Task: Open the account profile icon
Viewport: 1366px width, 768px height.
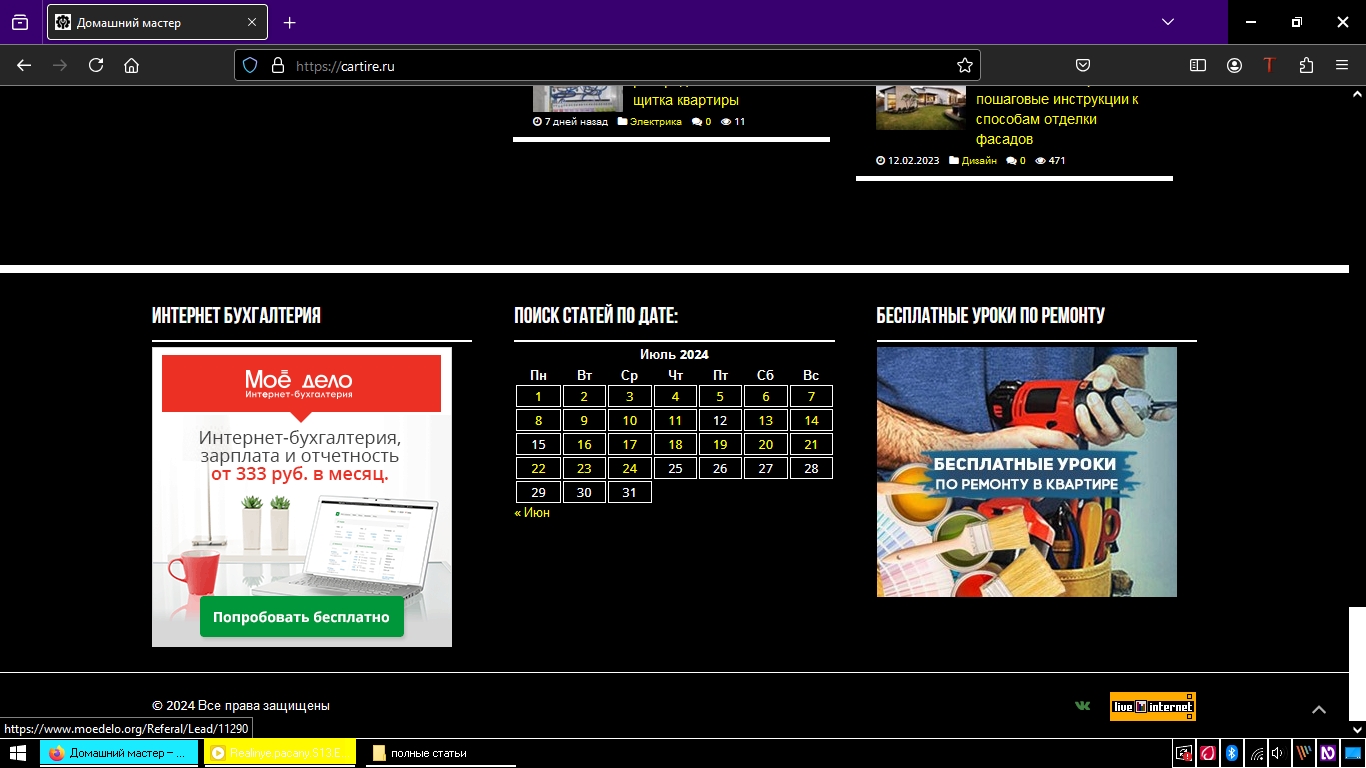Action: [x=1234, y=65]
